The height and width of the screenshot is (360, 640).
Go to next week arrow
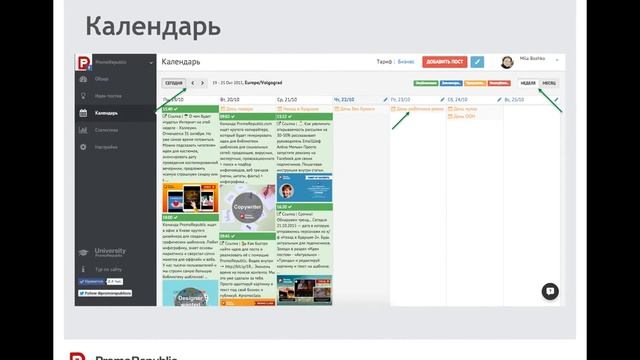(x=202, y=83)
